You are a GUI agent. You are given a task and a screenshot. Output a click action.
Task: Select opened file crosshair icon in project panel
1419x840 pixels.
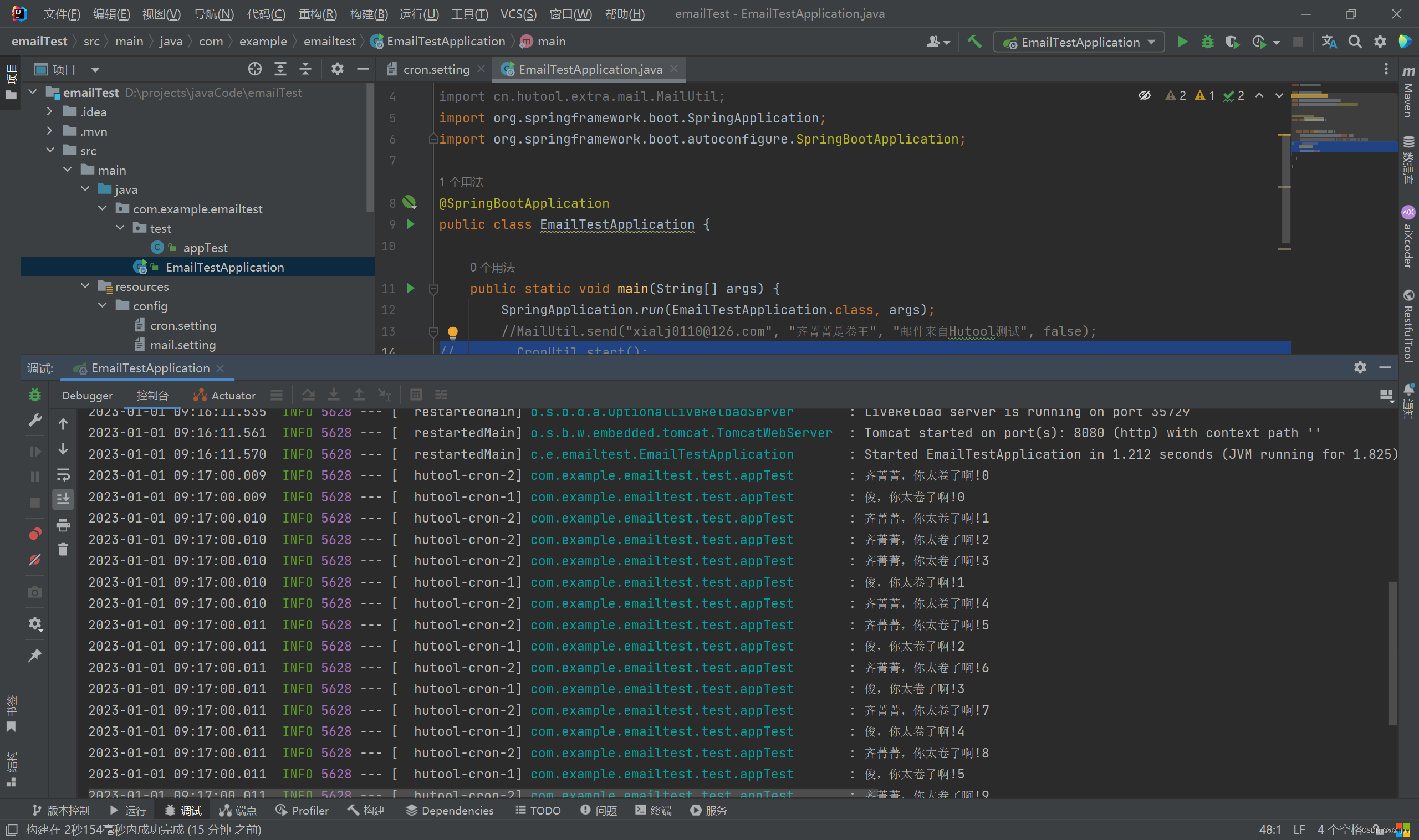pos(255,69)
